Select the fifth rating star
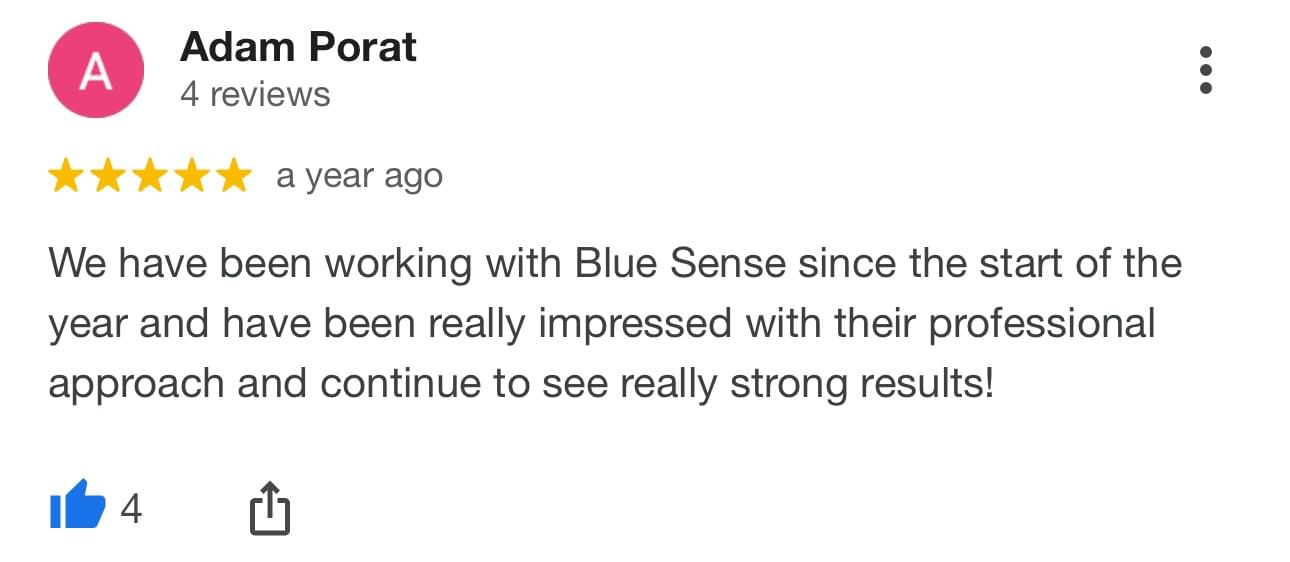This screenshot has height=562, width=1290. tap(233, 176)
